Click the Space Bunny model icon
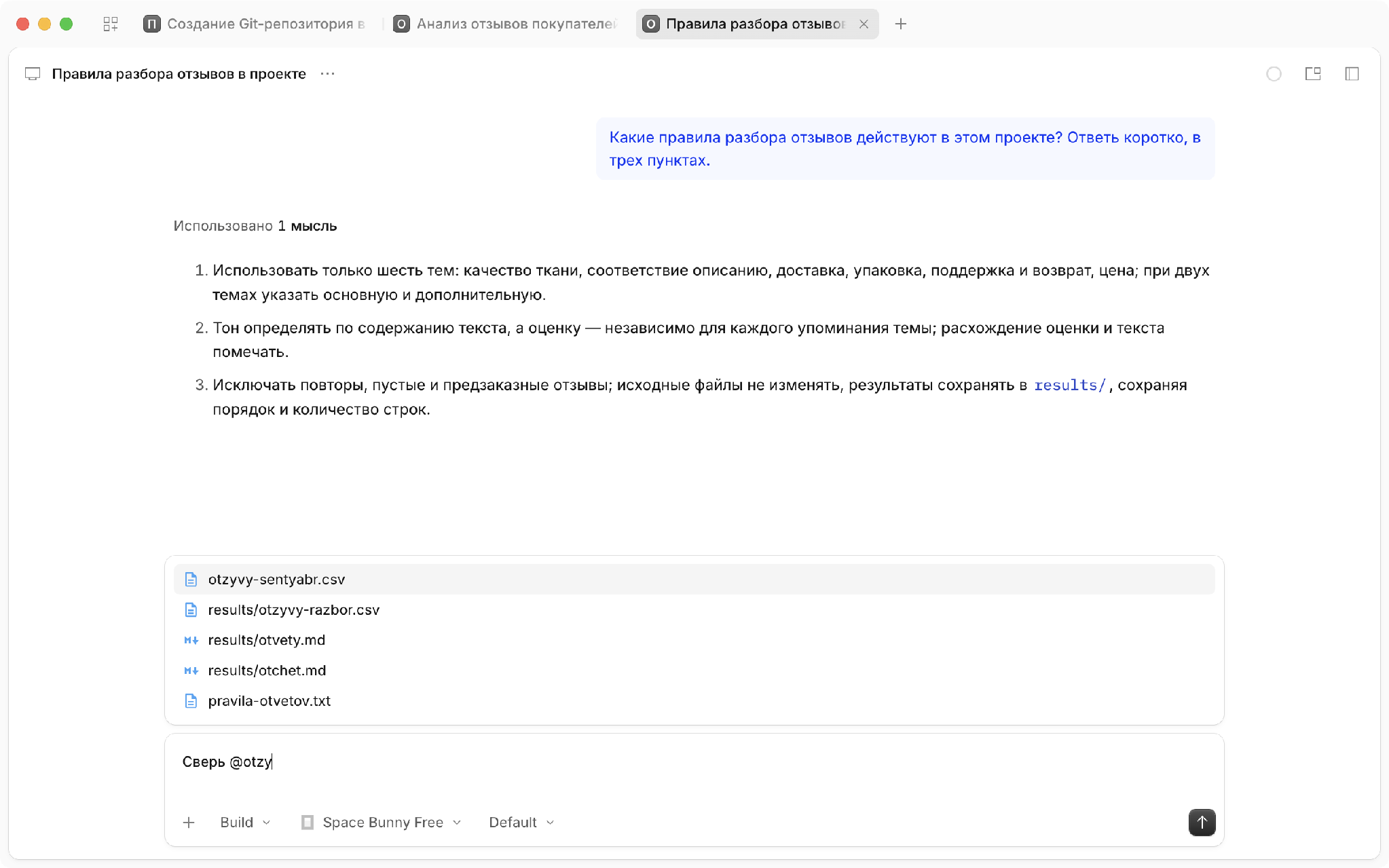1389x868 pixels. tap(308, 823)
